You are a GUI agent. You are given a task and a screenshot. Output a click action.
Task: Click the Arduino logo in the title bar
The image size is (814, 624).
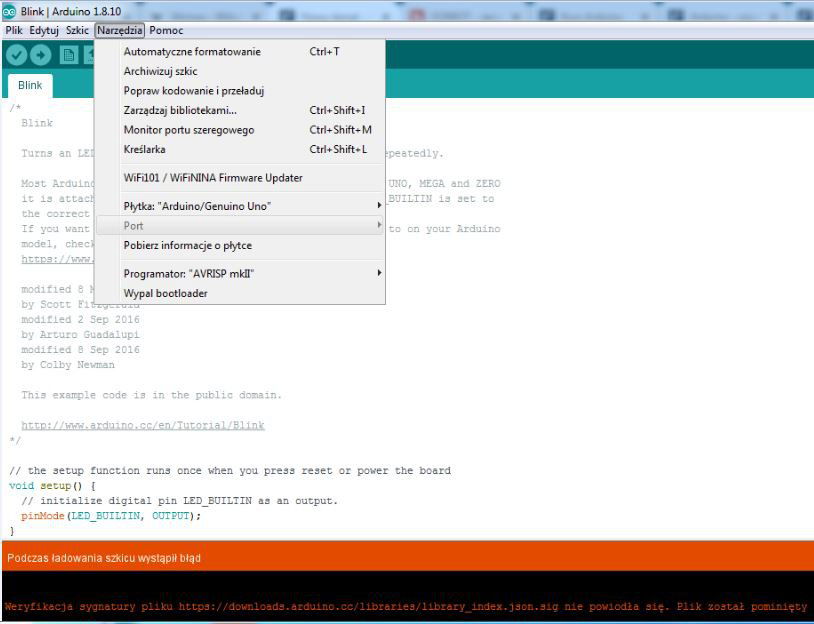coord(9,11)
